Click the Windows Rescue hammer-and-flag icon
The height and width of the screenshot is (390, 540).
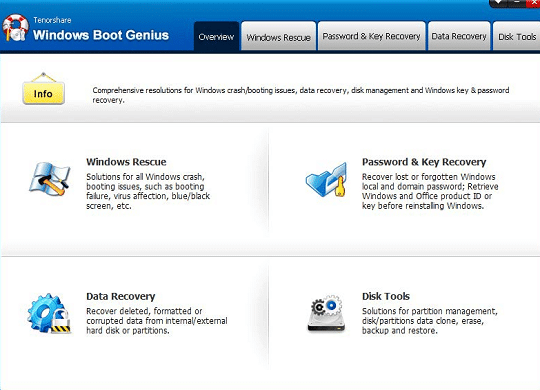(x=50, y=179)
